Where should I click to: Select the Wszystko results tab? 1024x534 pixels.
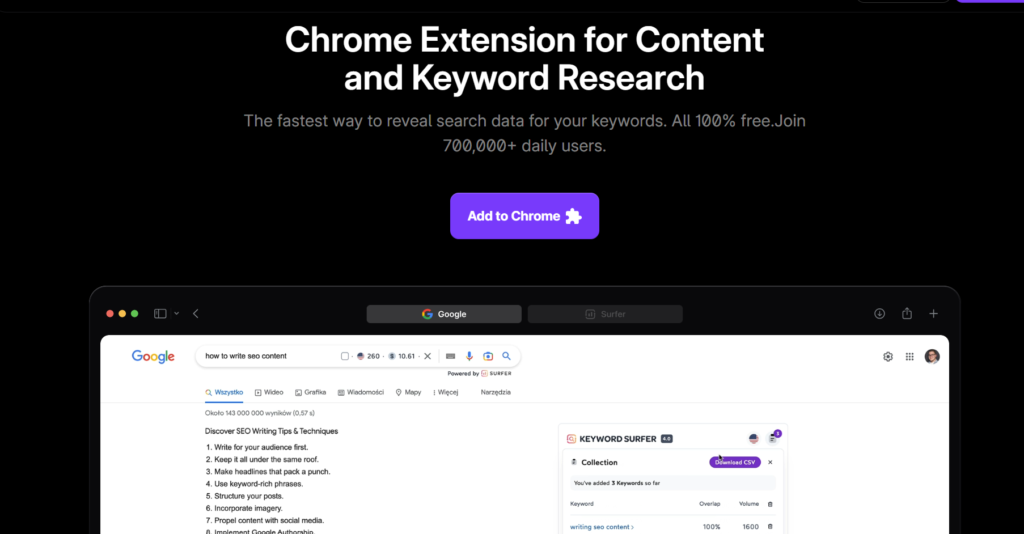224,392
